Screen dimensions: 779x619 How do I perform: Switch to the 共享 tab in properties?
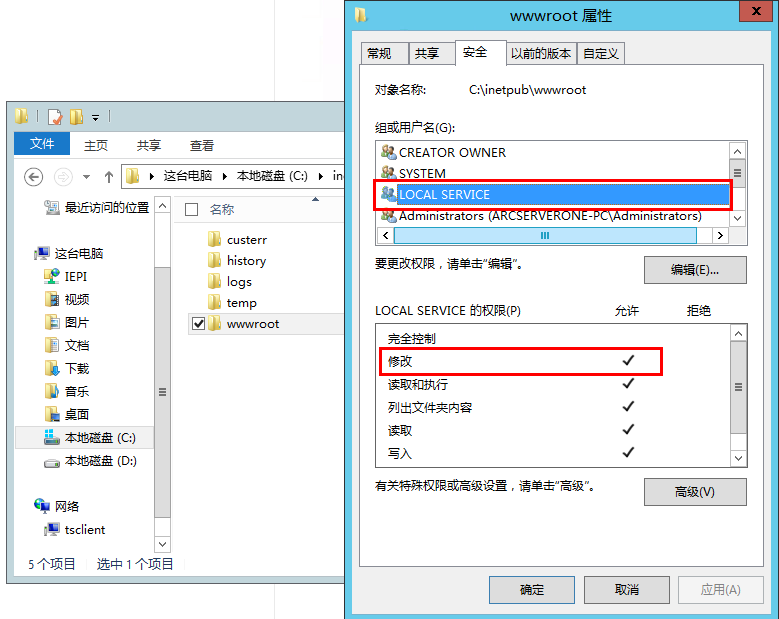427,54
